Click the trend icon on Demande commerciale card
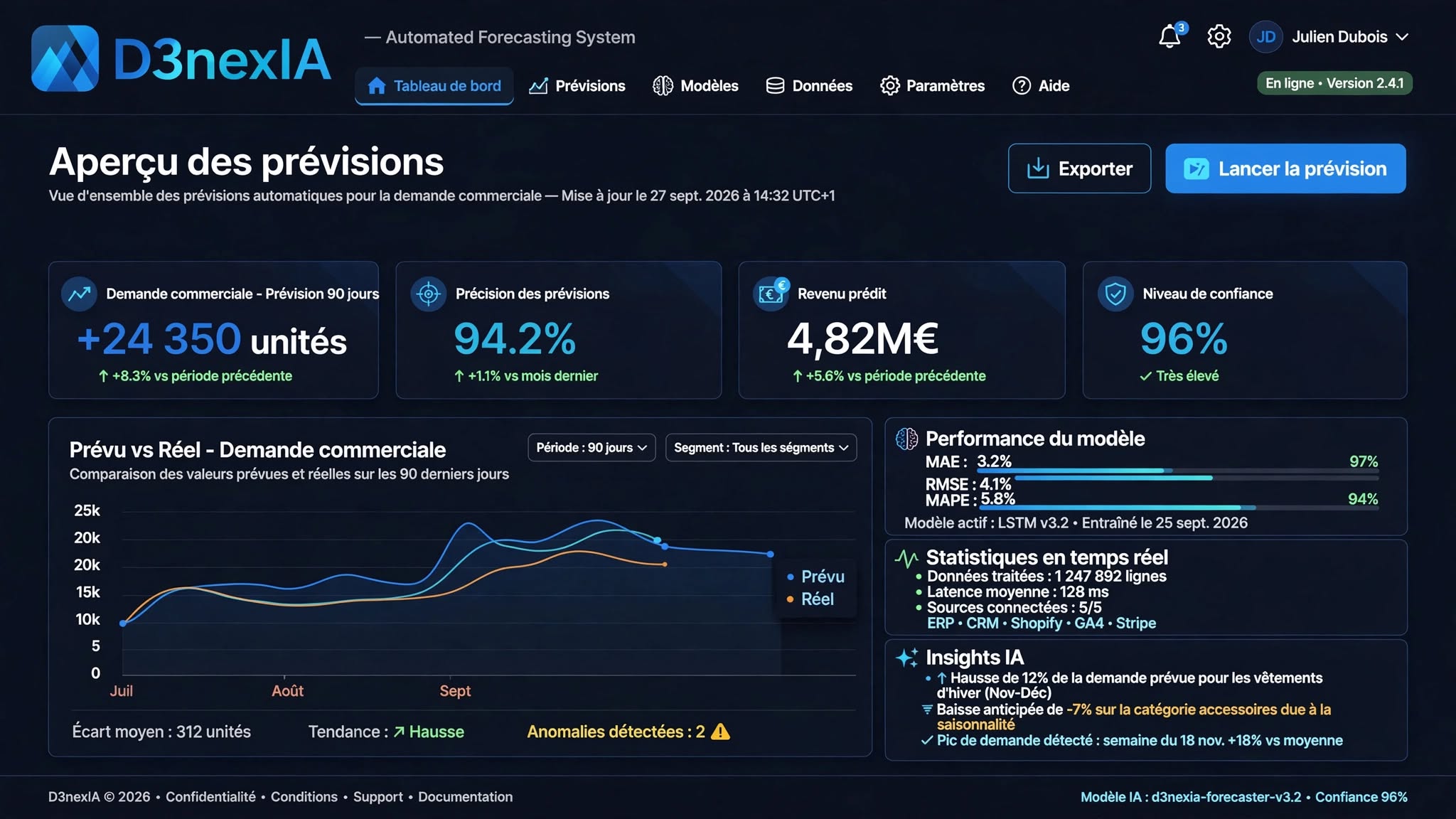The width and height of the screenshot is (1456, 819). 79,294
